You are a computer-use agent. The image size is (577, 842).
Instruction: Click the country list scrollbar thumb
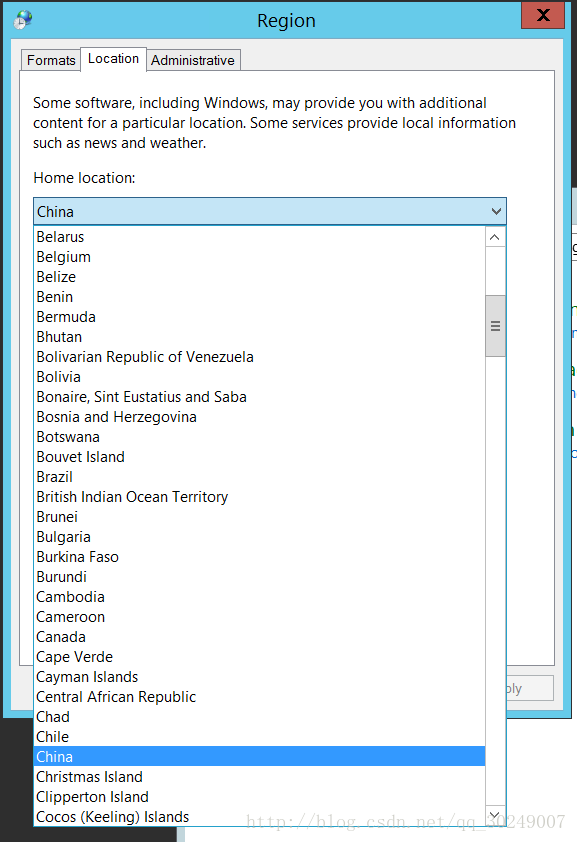click(495, 326)
